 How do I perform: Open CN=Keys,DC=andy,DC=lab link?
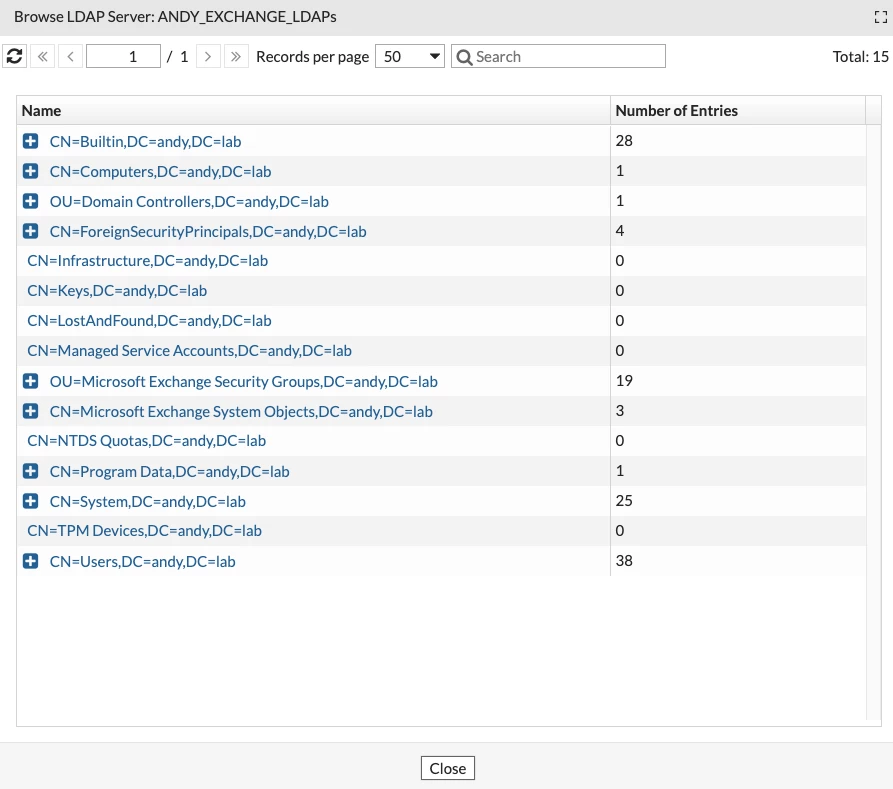(117, 291)
